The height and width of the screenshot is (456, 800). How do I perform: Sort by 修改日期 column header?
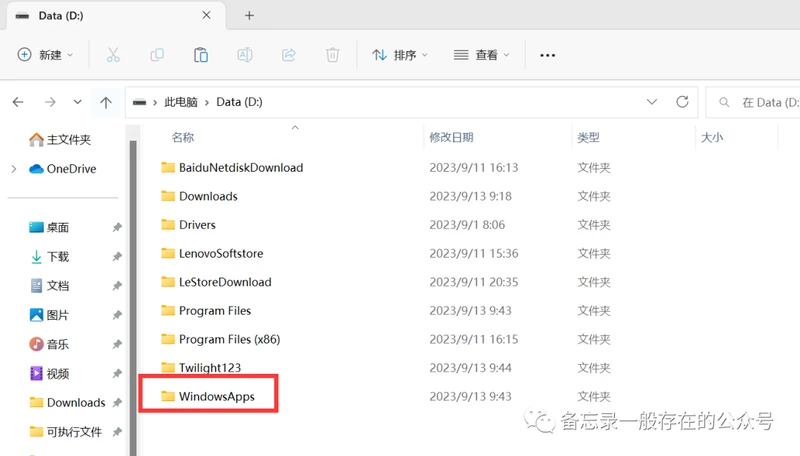pos(451,137)
